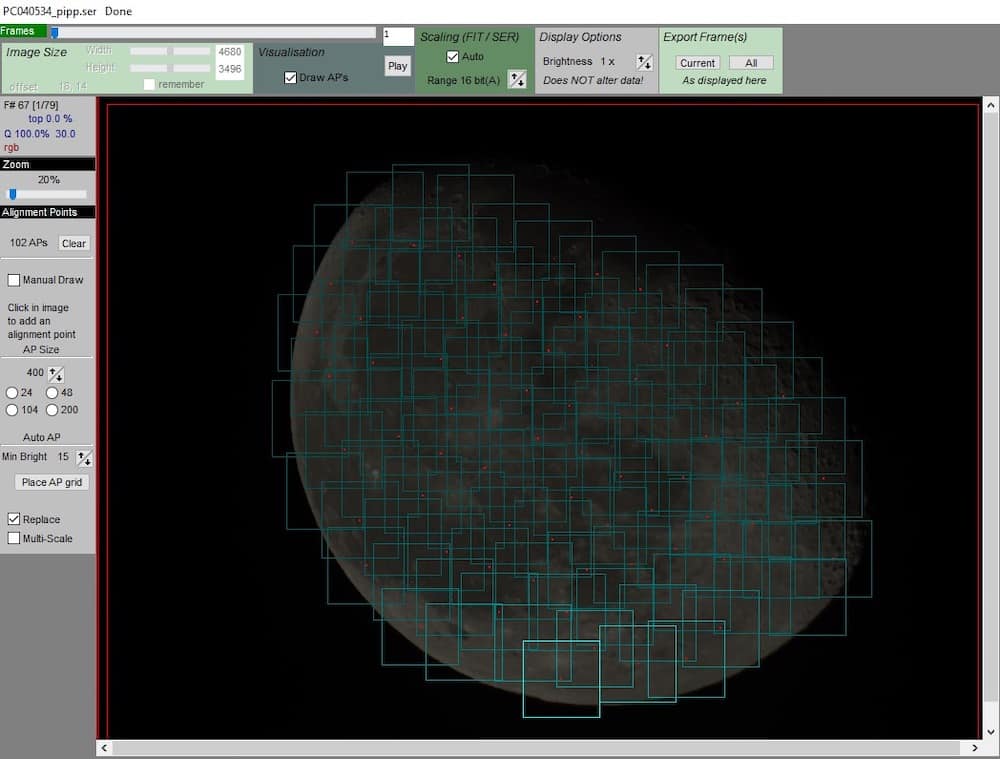Click the PC040534_pipp.ser file name
Viewport: 1000px width, 759px height.
pyautogui.click(x=49, y=11)
